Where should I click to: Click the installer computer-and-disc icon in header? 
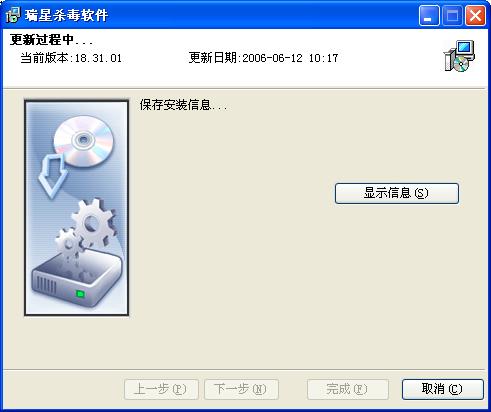pos(459,56)
